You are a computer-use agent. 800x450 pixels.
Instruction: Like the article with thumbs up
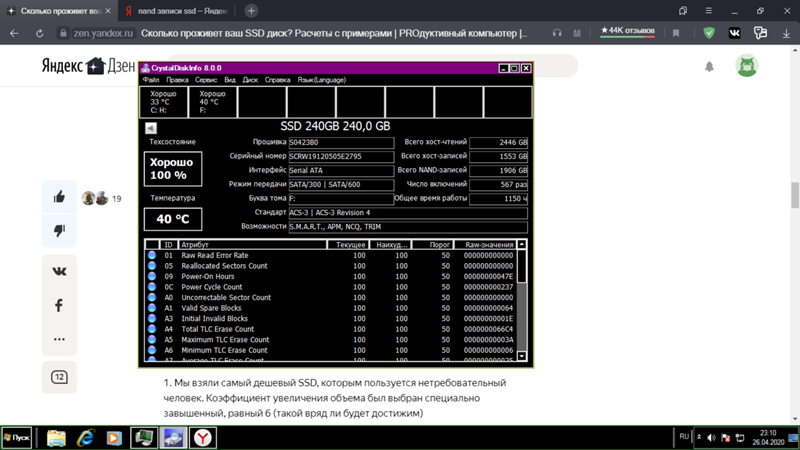coord(59,197)
